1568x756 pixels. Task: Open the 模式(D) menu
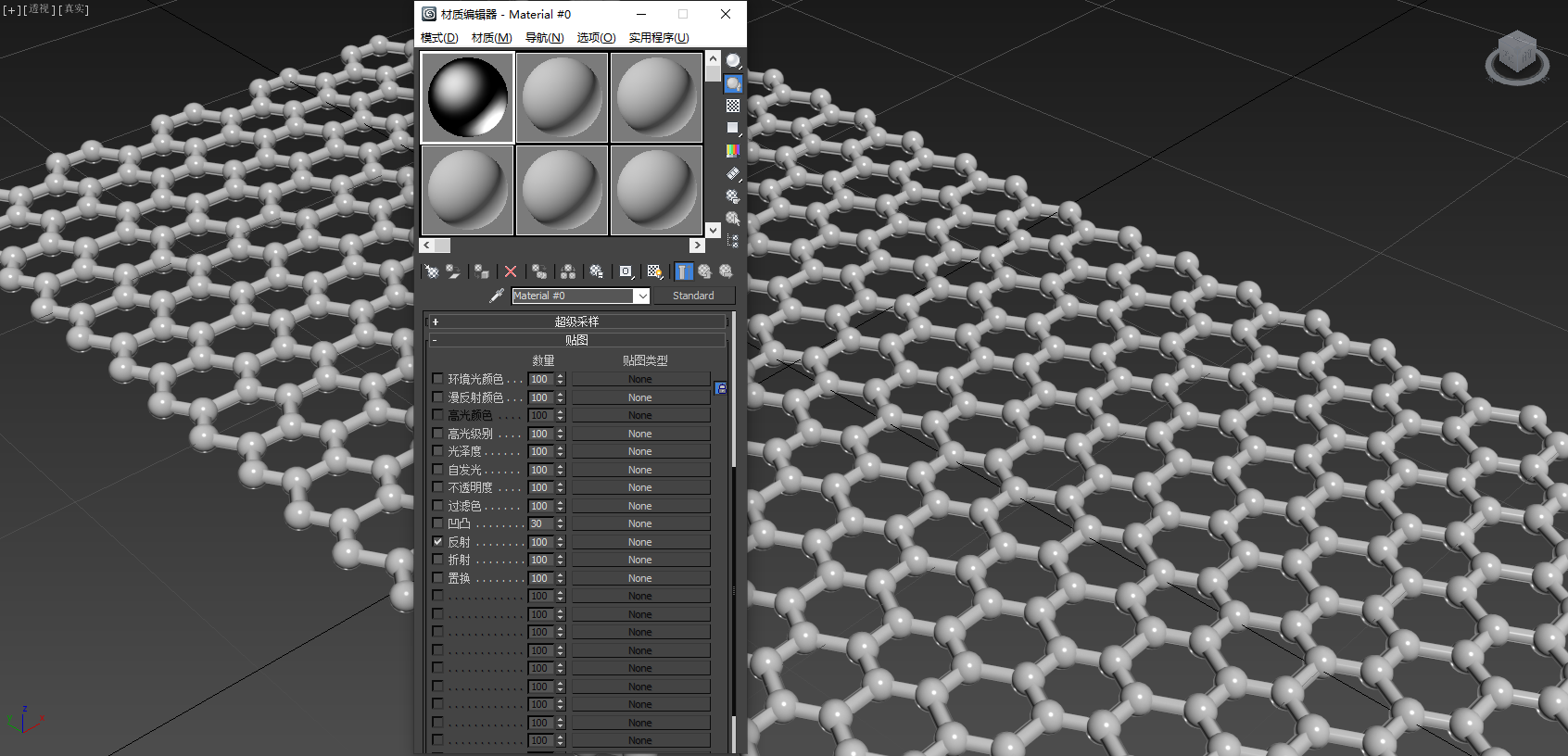[x=439, y=38]
